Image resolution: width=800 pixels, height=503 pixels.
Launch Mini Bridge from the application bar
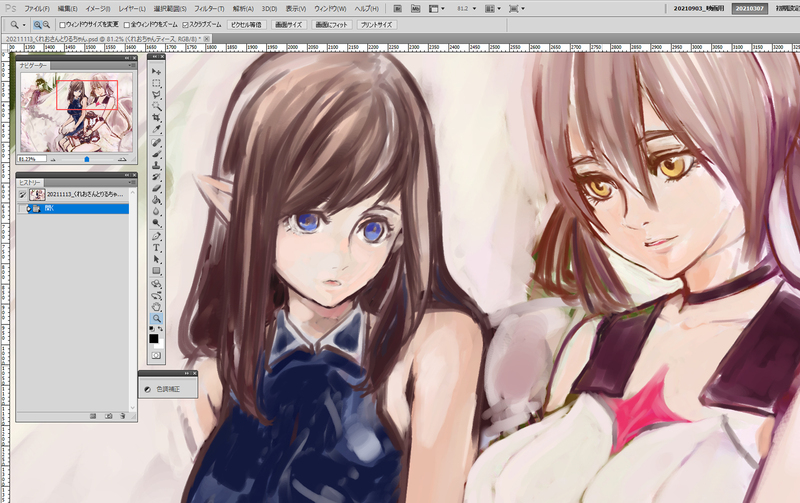pyautogui.click(x=416, y=9)
